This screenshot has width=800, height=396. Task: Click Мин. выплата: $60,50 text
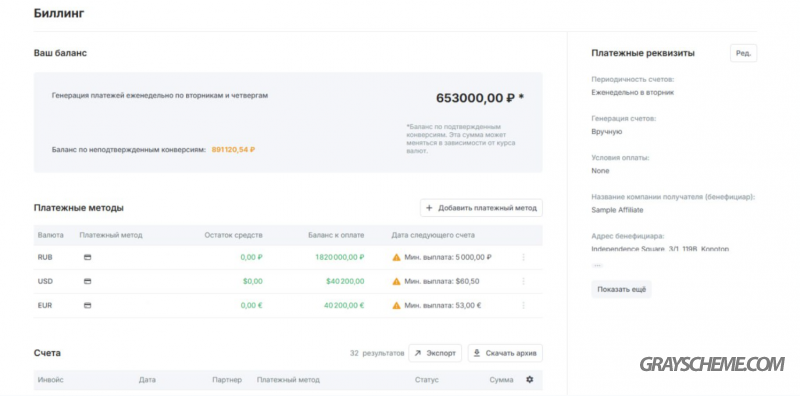tap(442, 281)
